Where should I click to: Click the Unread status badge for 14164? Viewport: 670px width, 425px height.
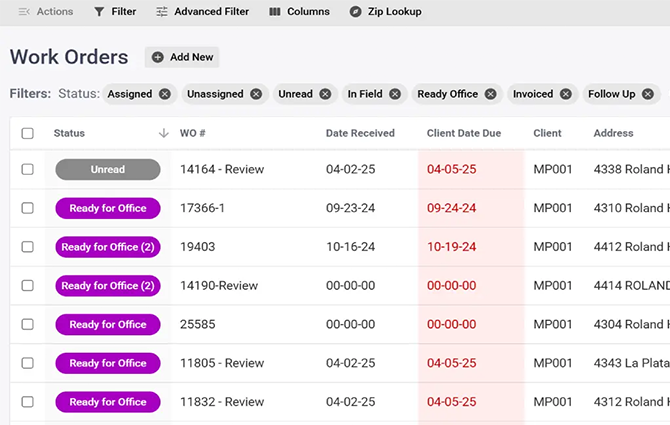[x=108, y=169]
